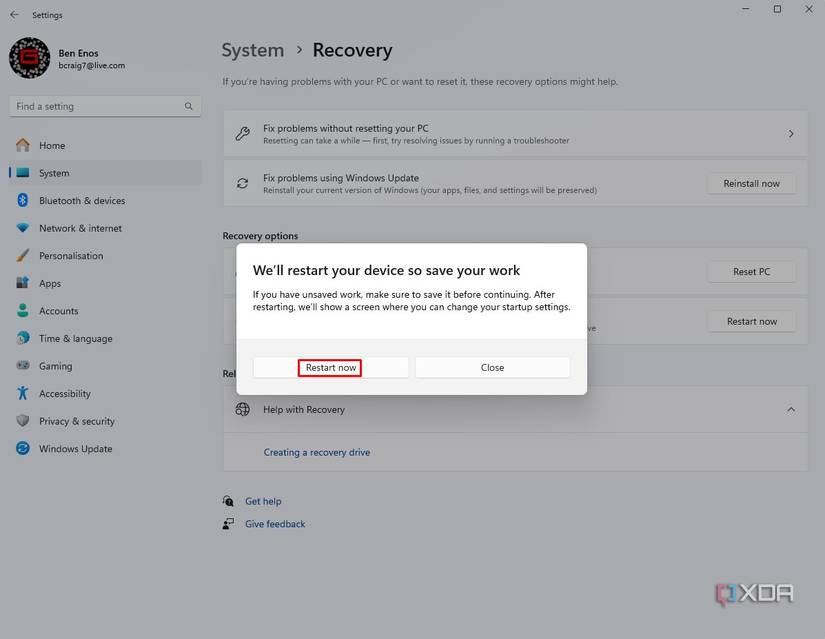Go back using the Settings back arrow

coord(14,15)
